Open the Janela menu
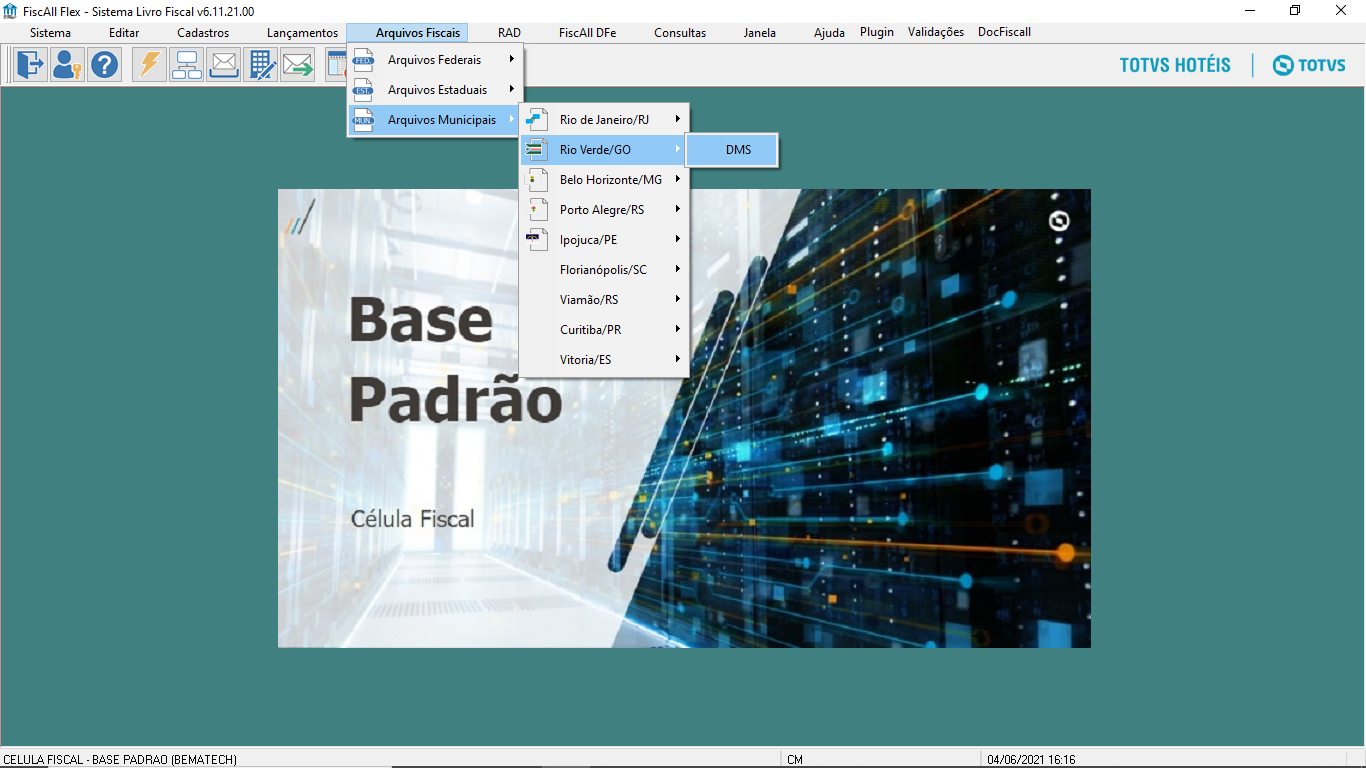Image resolution: width=1366 pixels, height=768 pixels. [x=760, y=33]
